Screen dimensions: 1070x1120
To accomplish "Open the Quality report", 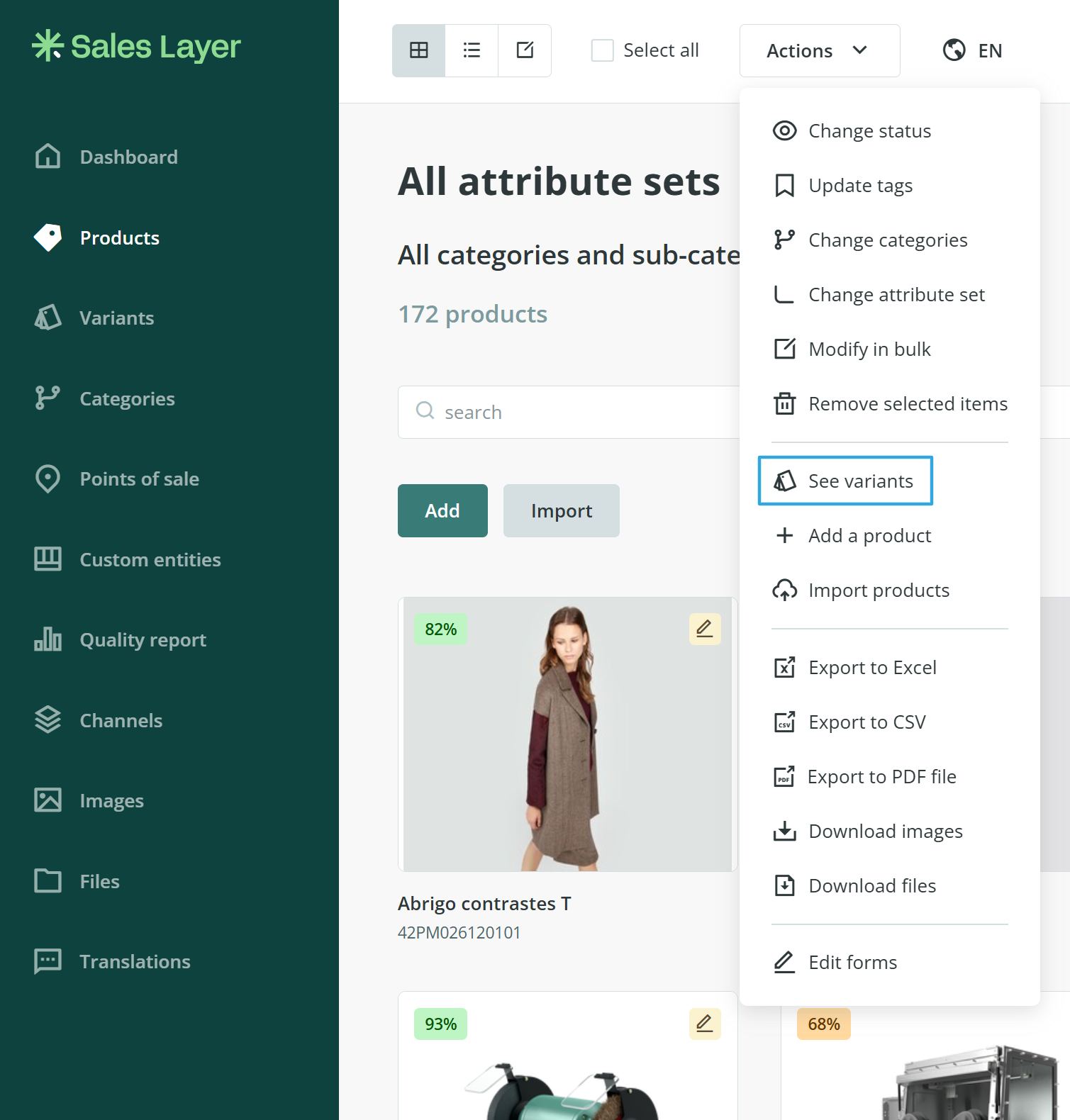I will (121, 639).
